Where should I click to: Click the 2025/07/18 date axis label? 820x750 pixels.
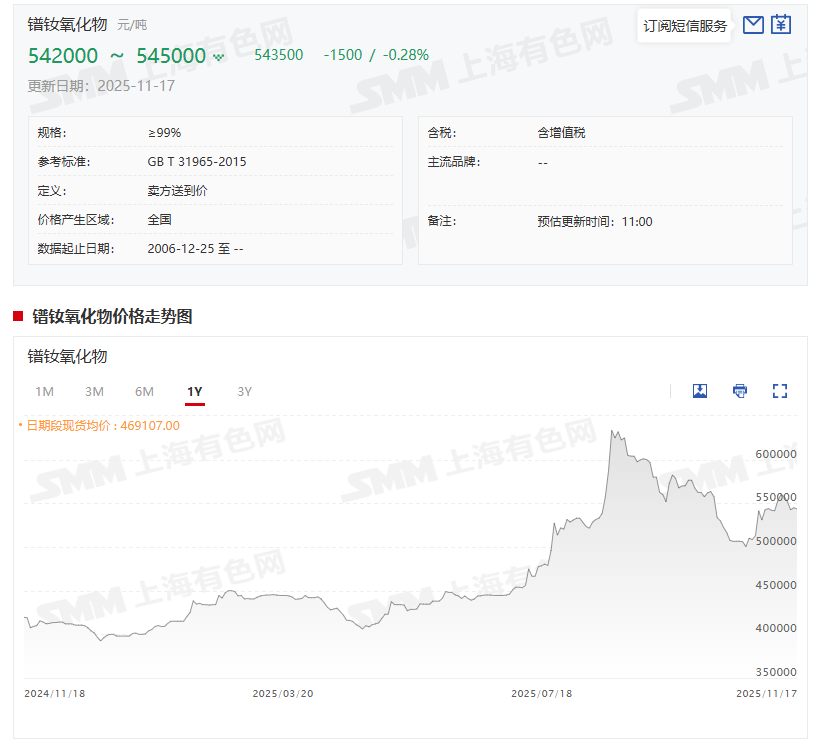541,694
